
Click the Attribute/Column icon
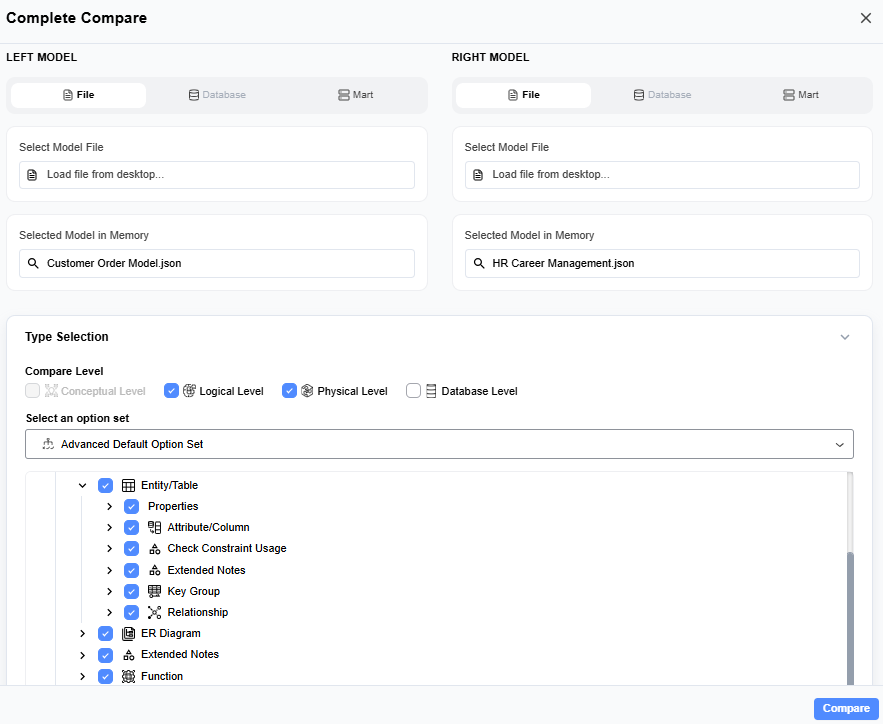click(154, 528)
